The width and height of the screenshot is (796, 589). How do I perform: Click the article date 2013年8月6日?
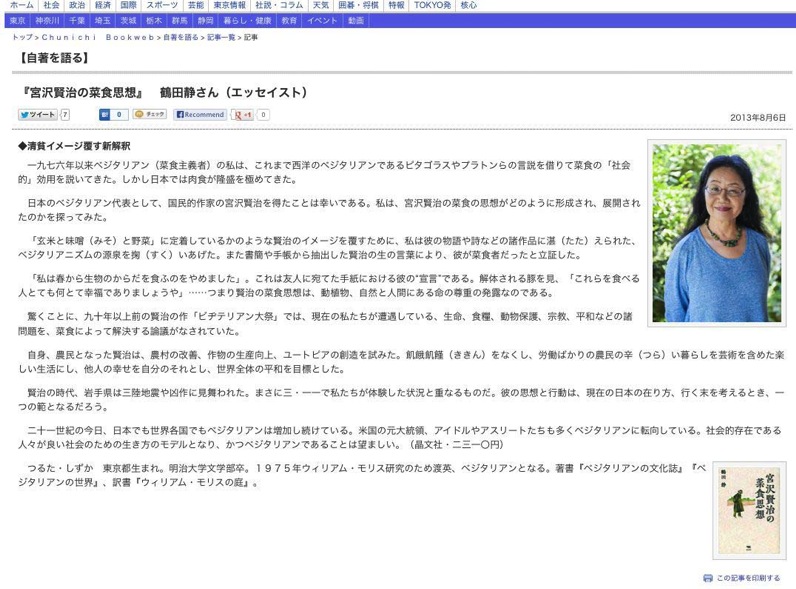[x=758, y=117]
